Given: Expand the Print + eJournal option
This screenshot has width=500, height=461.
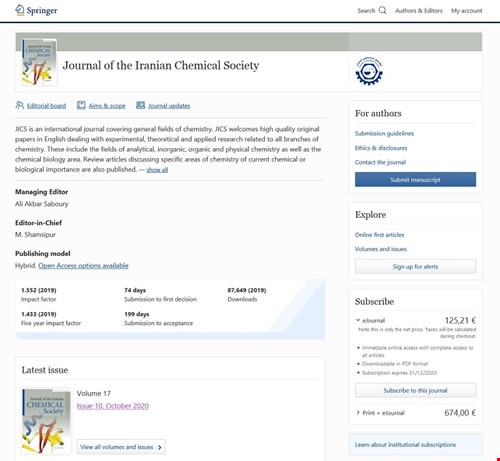Looking at the screenshot, I should tap(358, 412).
